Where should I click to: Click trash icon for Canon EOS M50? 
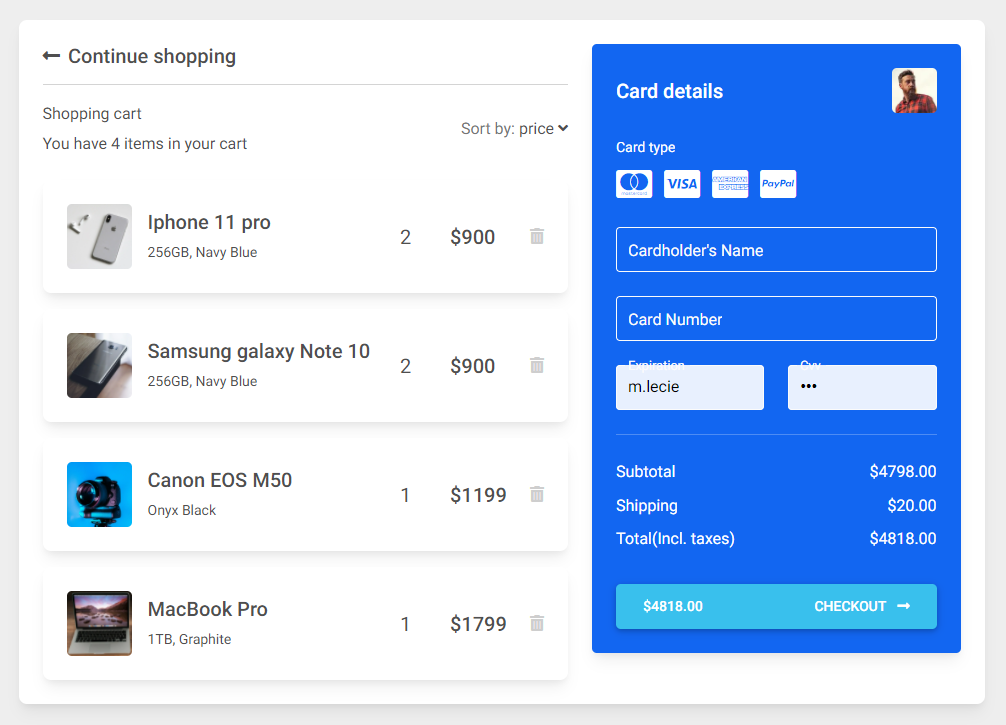coord(537,495)
